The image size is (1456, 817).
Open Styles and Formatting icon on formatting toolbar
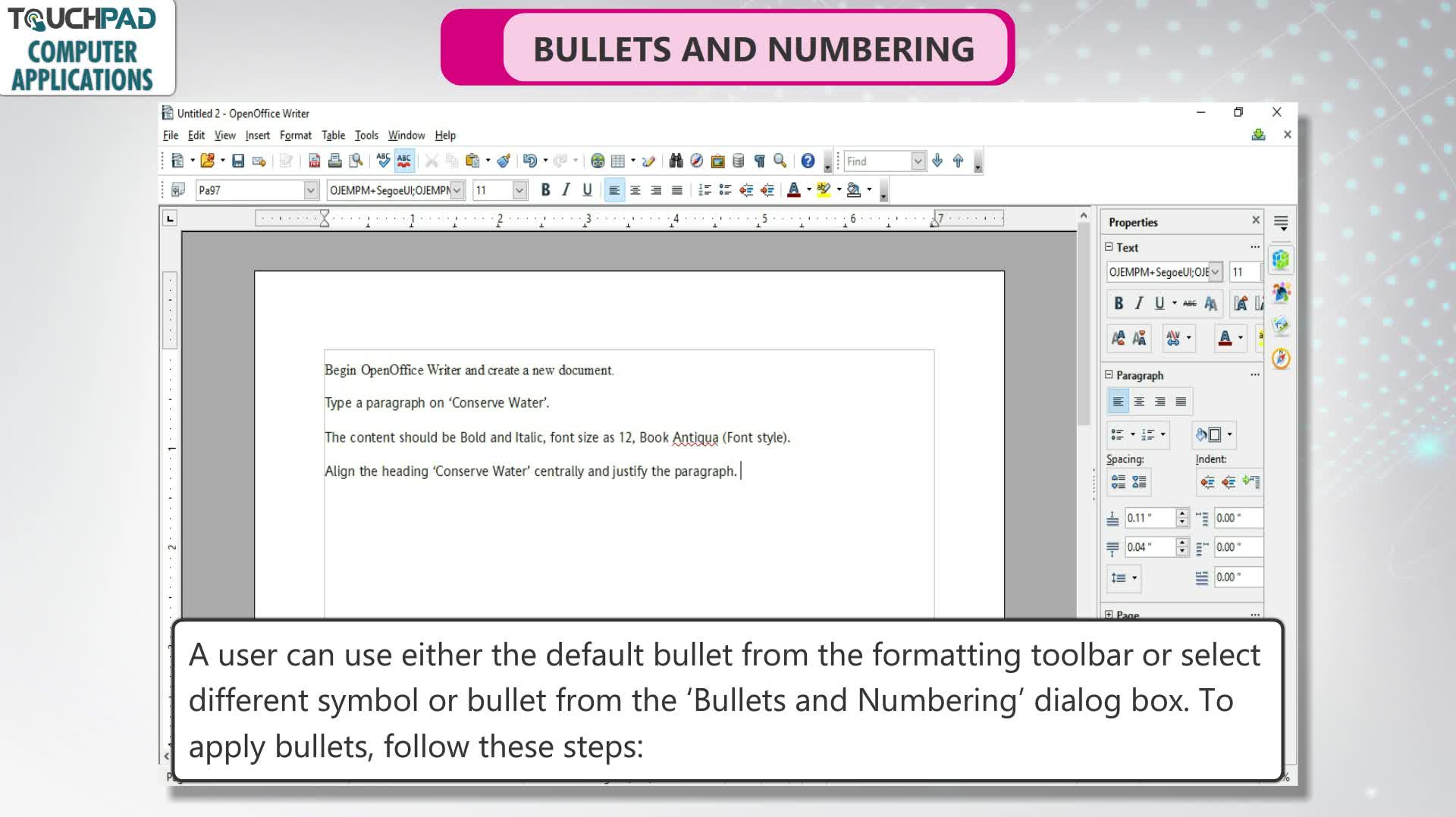point(178,190)
